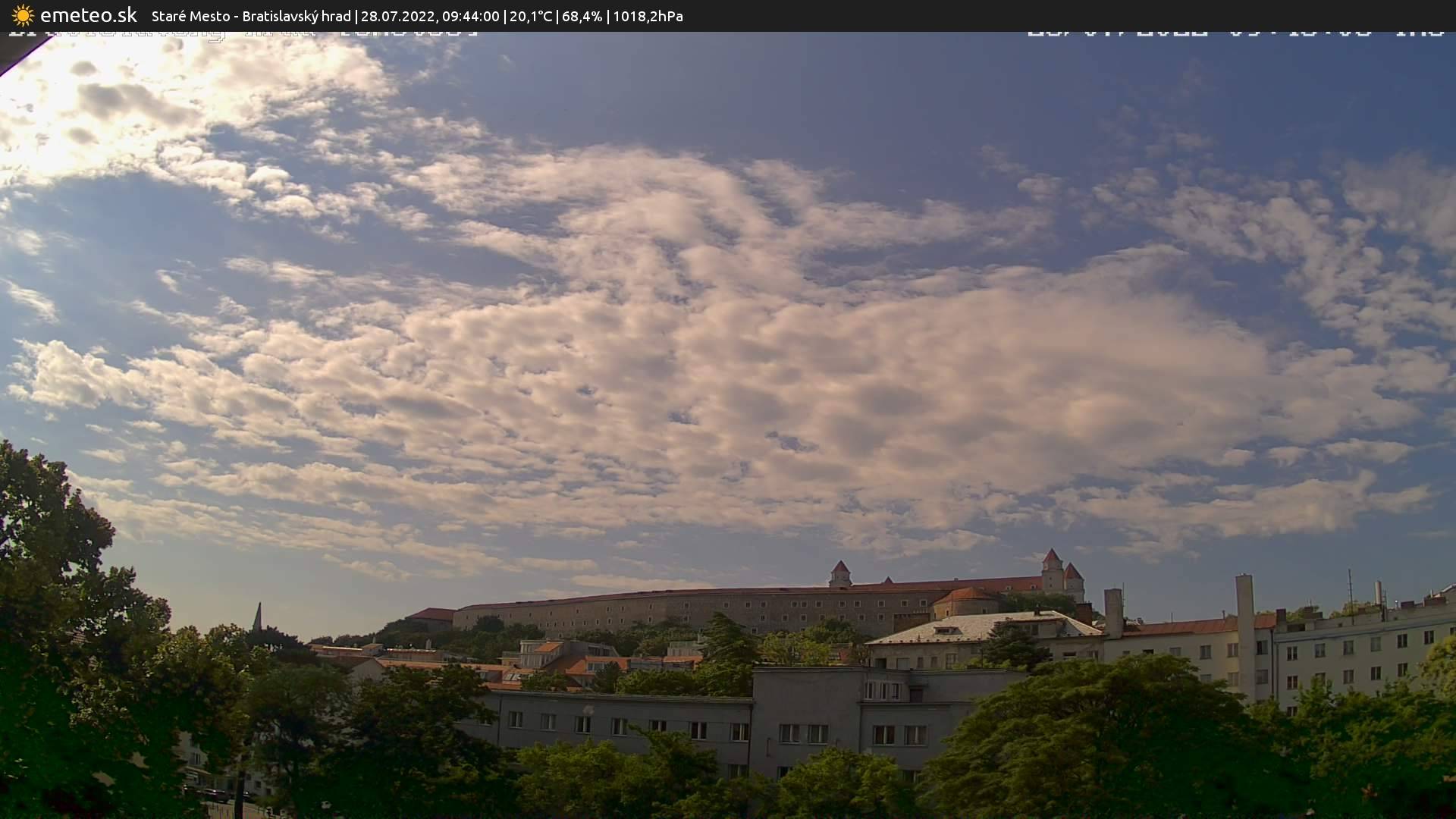
Task: Click the left castle corner tower
Action: point(840,574)
